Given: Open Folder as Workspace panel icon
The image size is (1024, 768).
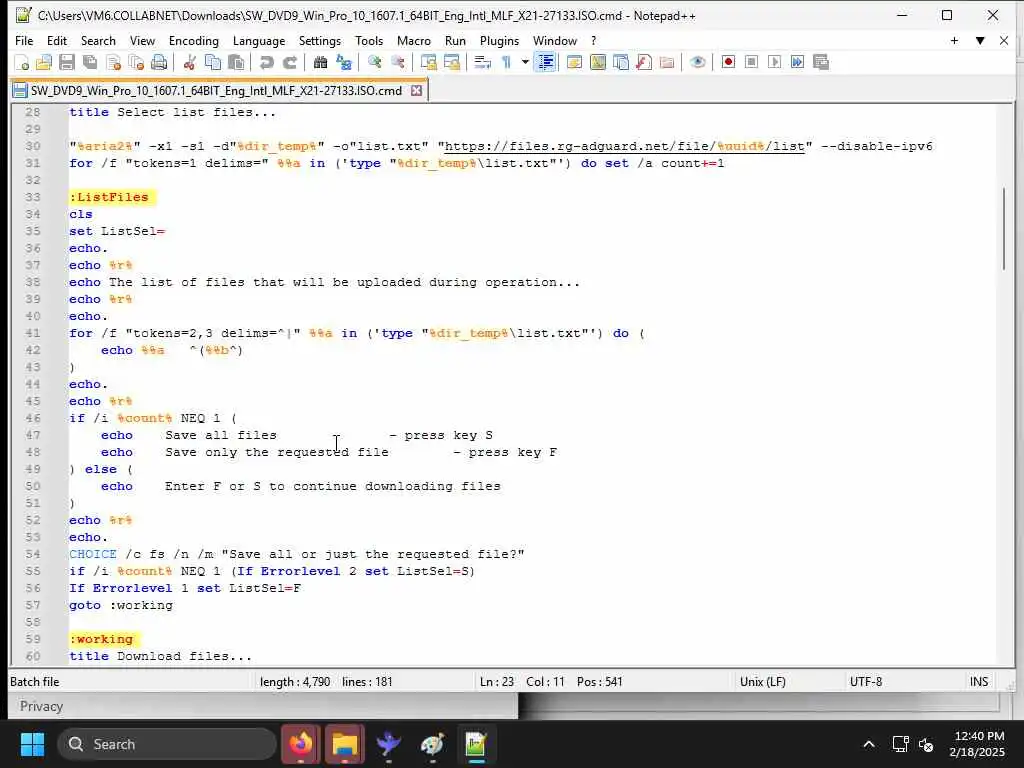Looking at the screenshot, I should pyautogui.click(x=667, y=63).
